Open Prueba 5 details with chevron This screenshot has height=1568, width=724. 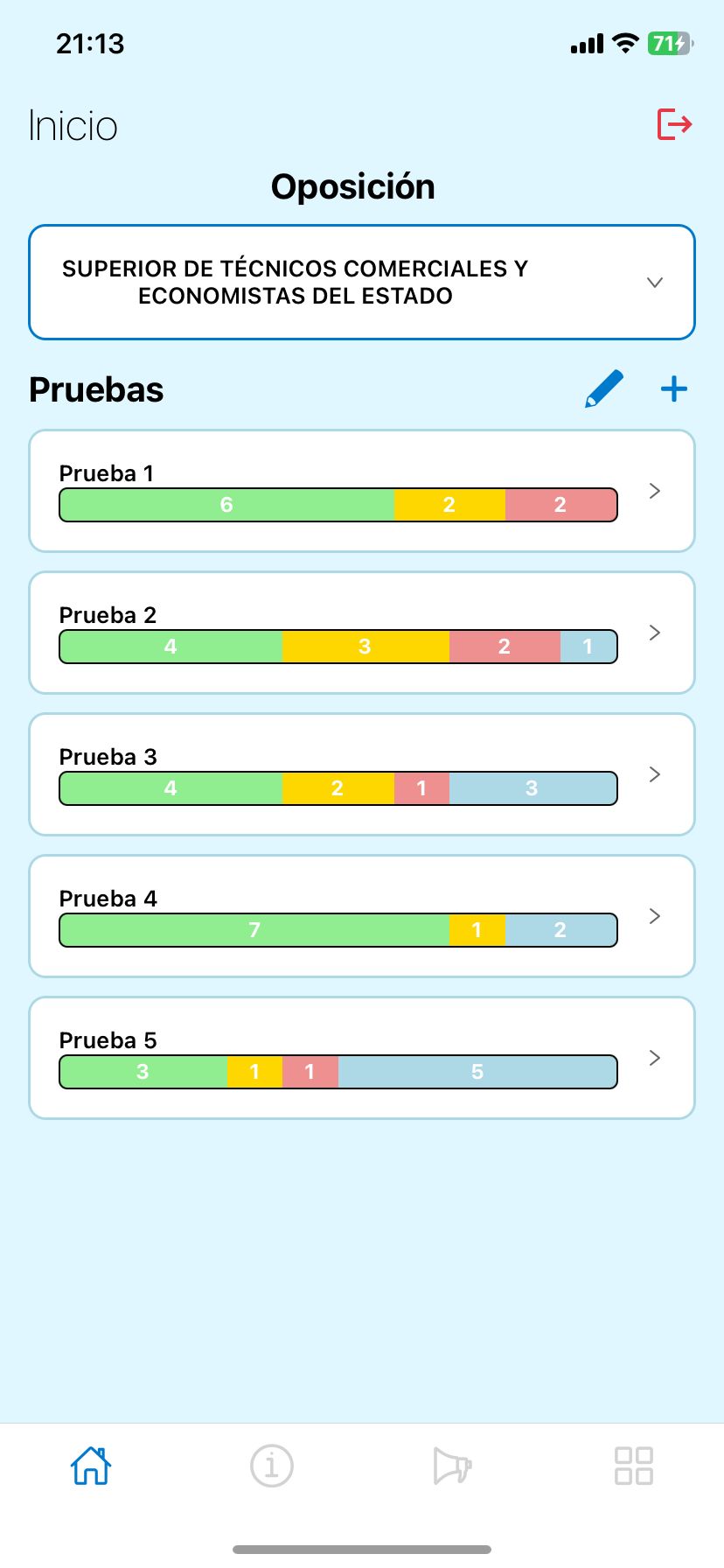[653, 1058]
